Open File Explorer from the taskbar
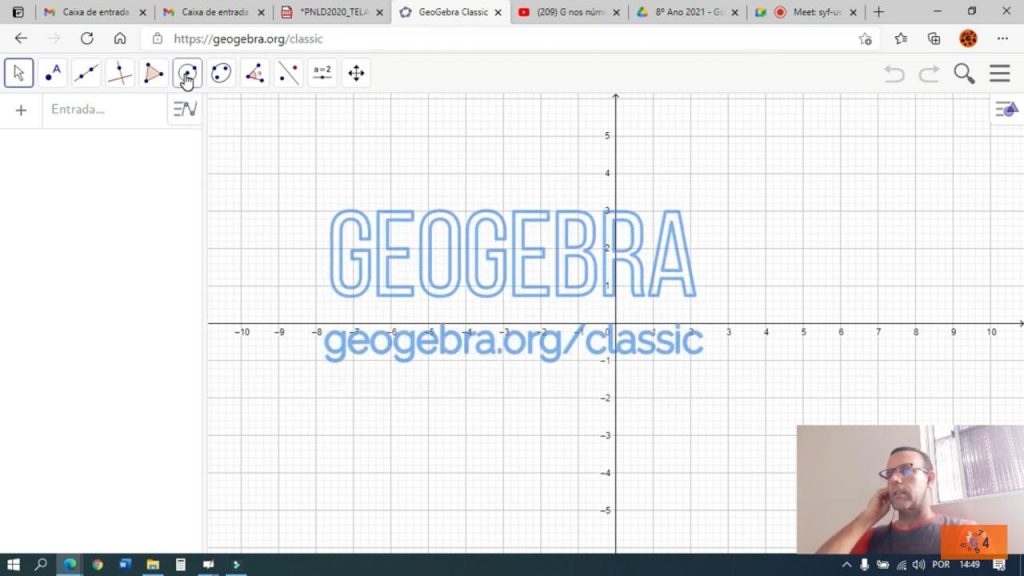The image size is (1024, 576). pyautogui.click(x=153, y=564)
